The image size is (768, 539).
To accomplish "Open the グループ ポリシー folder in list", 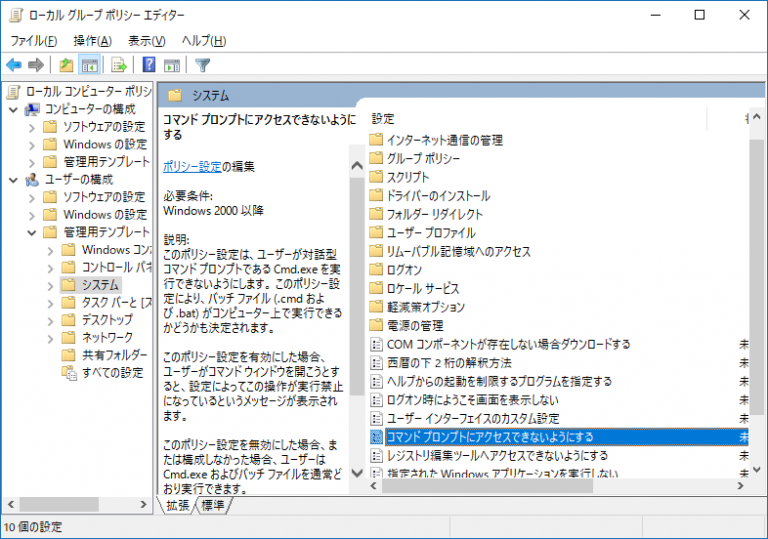I will (423, 158).
